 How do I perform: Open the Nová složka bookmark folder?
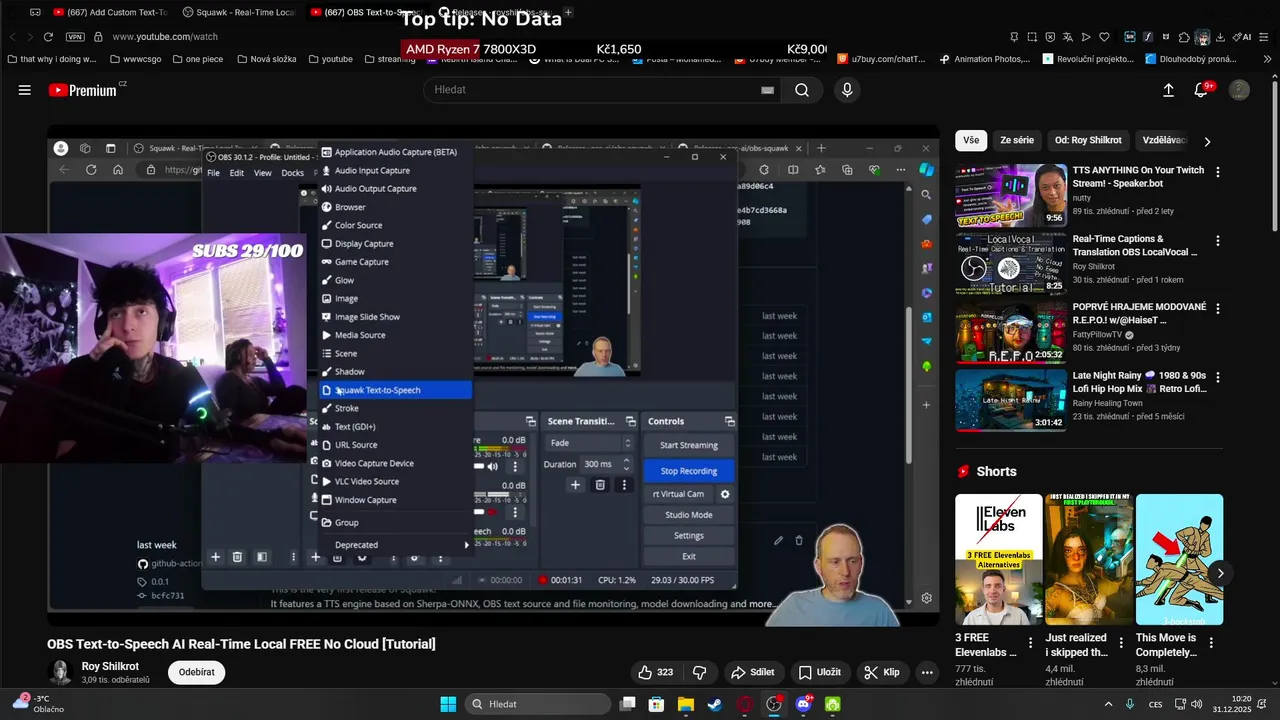pyautogui.click(x=266, y=59)
